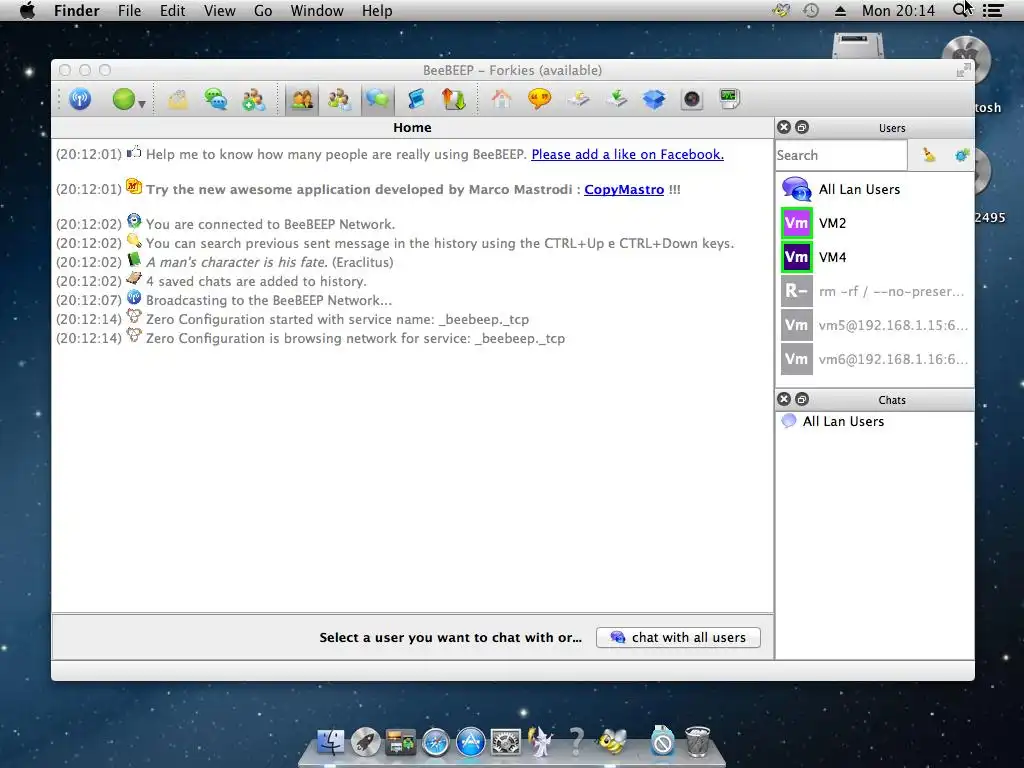Open the 'Please add a like on Facebook' link
The width and height of the screenshot is (1024, 768).
coord(627,155)
